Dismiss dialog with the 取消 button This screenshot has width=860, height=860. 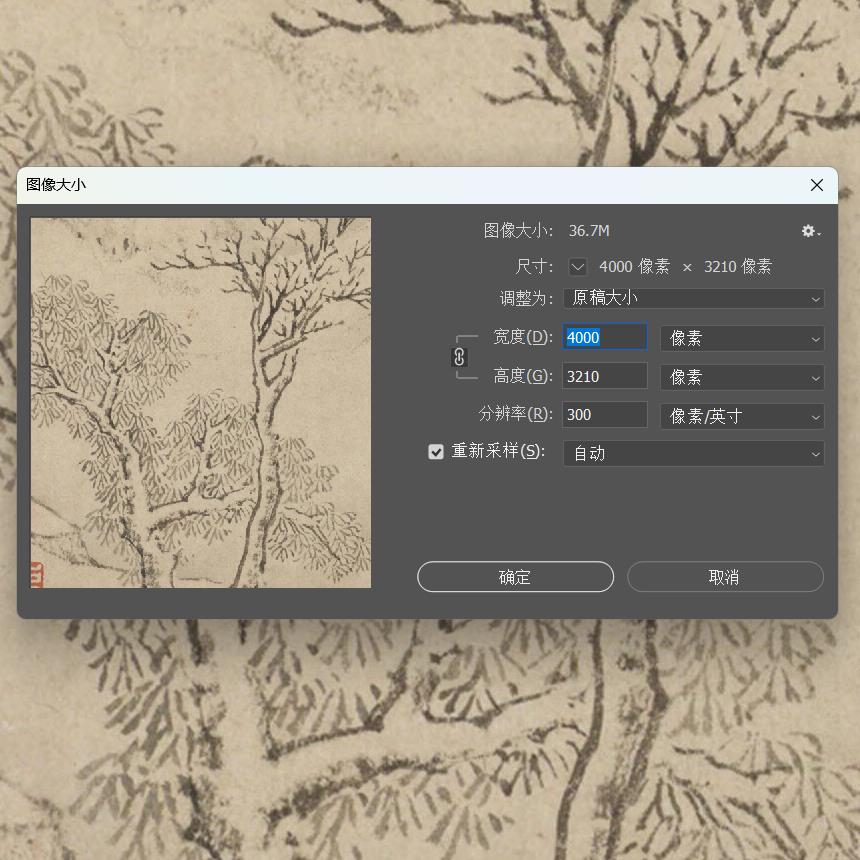(725, 576)
